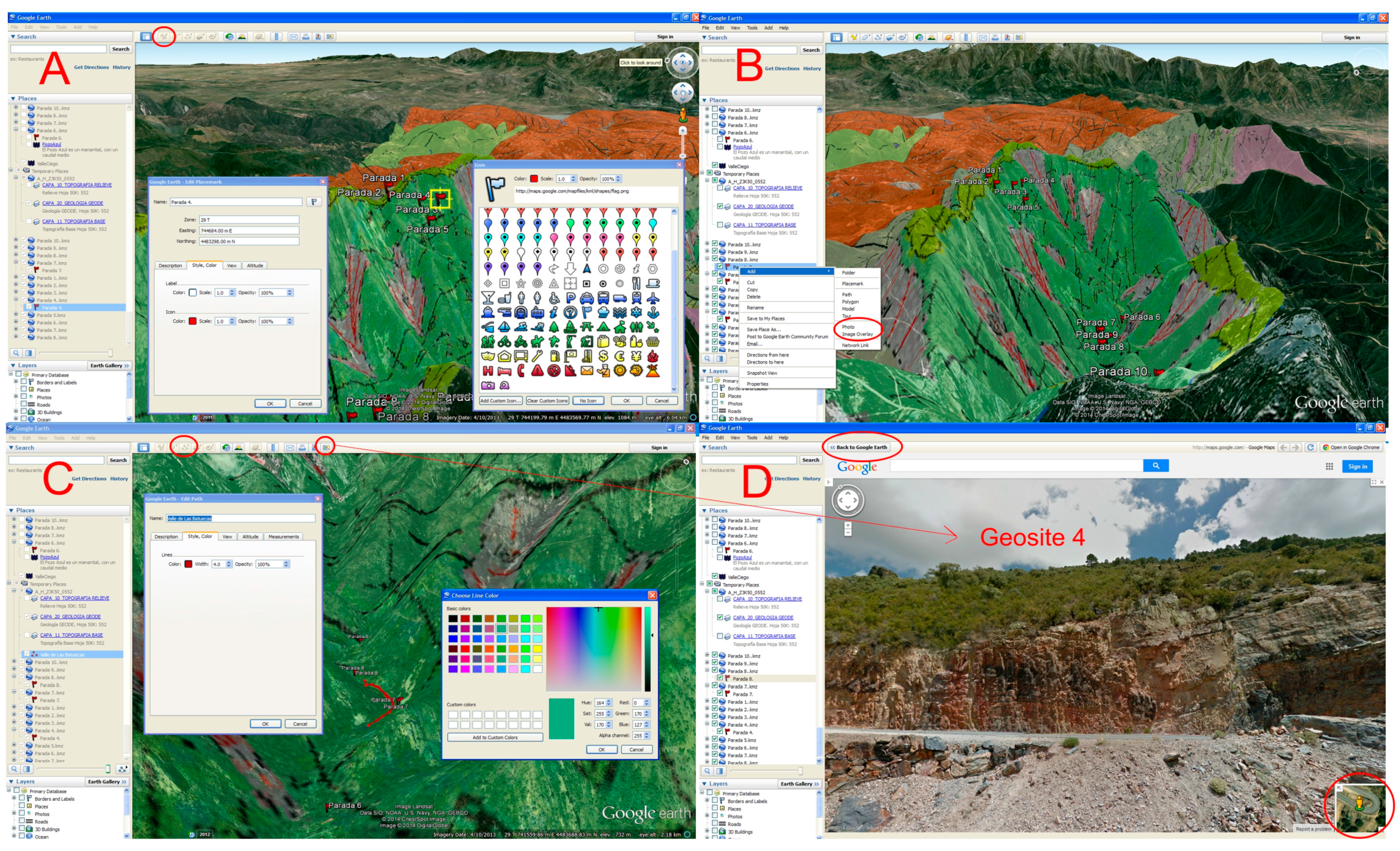Toggle ValleCiego checkbox in panel D places

click(715, 577)
